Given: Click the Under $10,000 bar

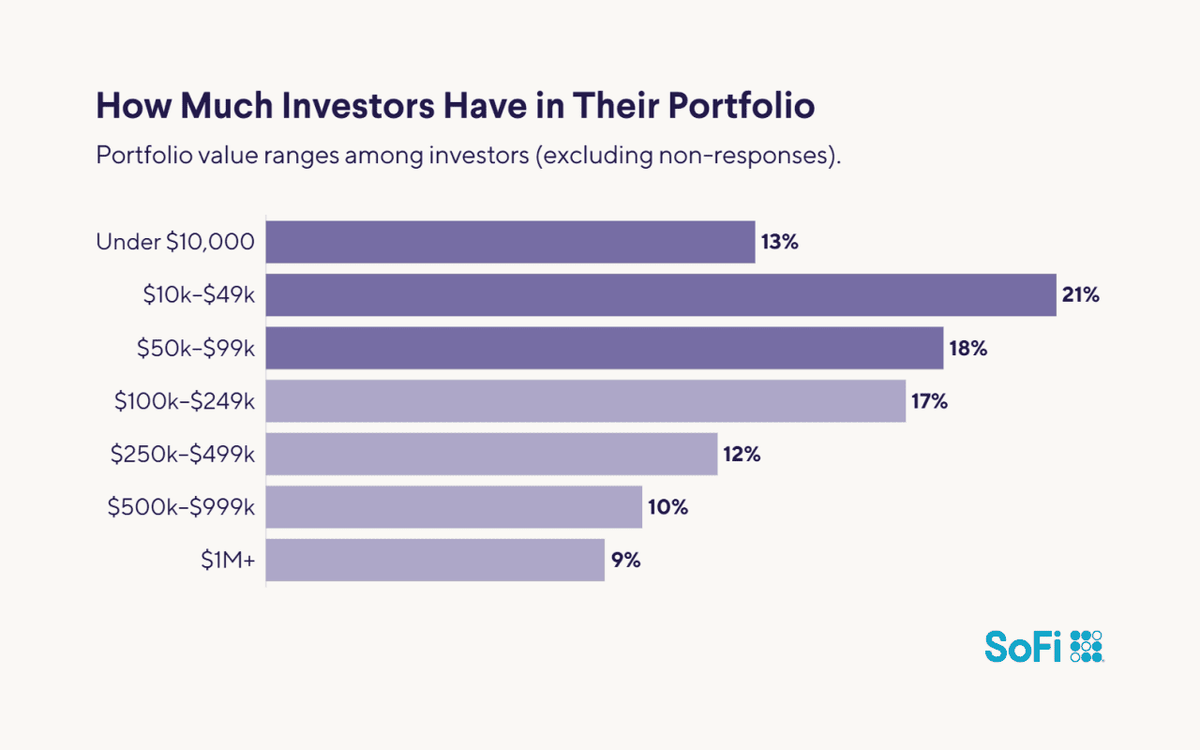Looking at the screenshot, I should (x=510, y=242).
